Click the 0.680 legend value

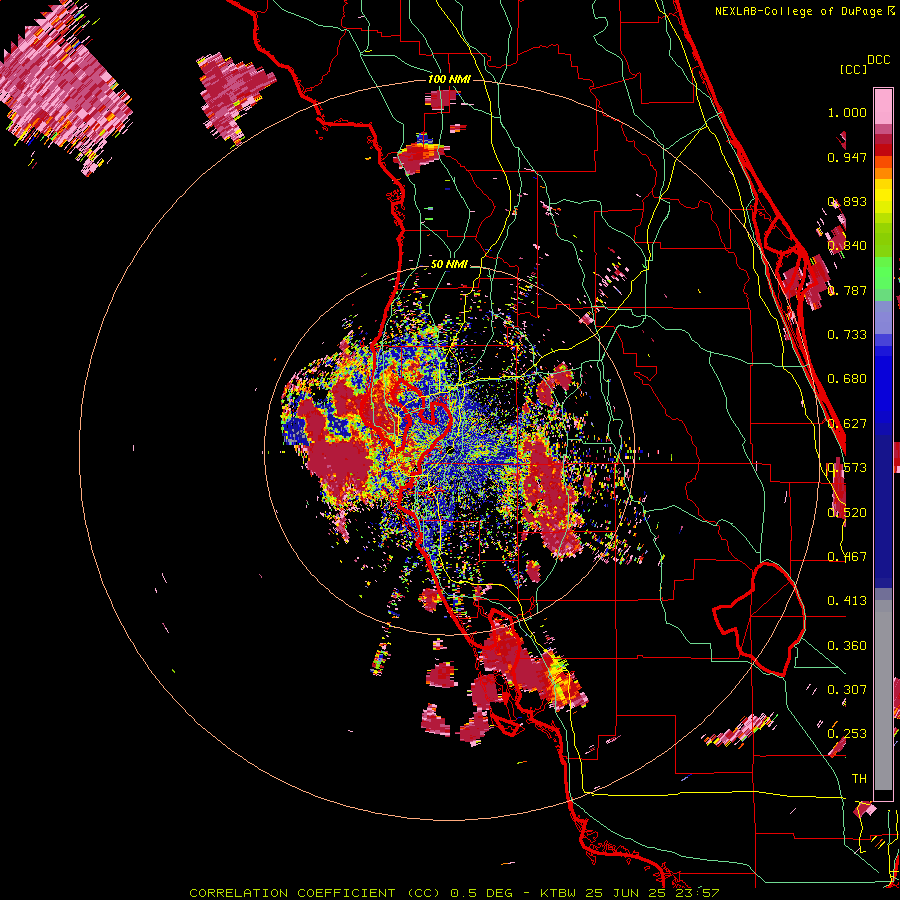pyautogui.click(x=847, y=379)
